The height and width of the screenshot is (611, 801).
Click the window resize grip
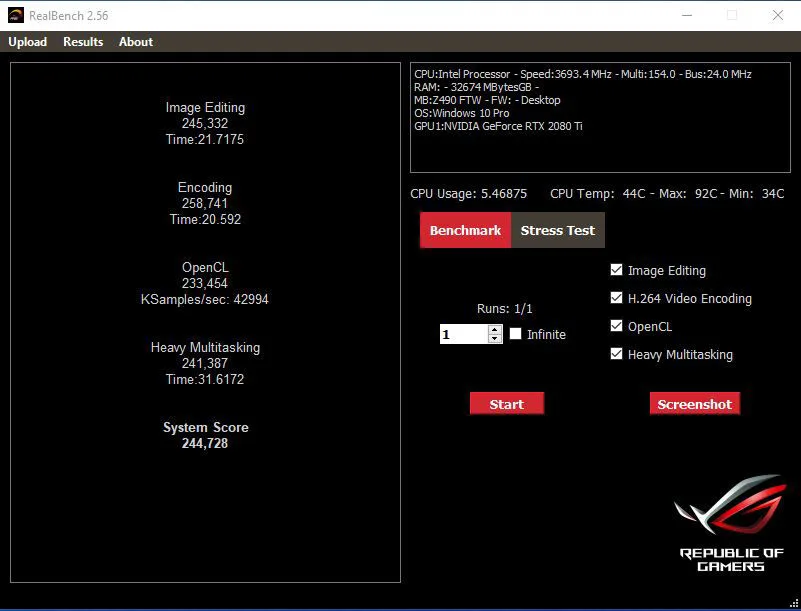[x=794, y=603]
